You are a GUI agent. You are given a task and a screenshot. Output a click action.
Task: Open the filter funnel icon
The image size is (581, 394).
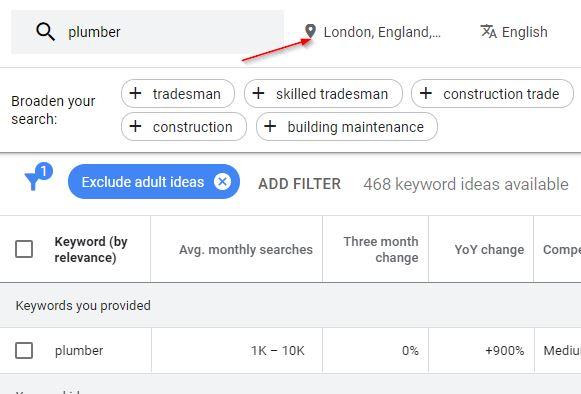coord(38,177)
